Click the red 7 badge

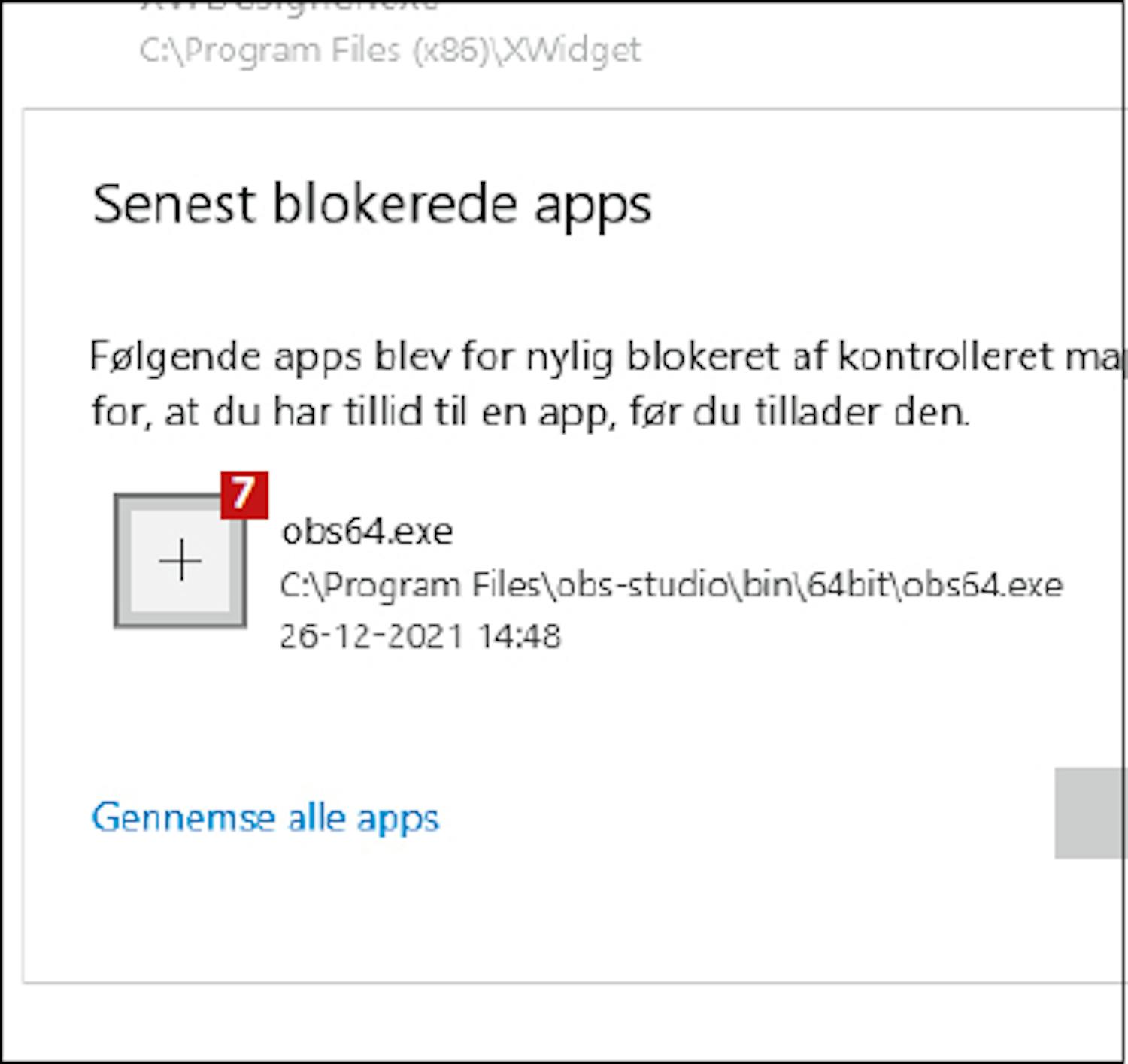tap(244, 495)
